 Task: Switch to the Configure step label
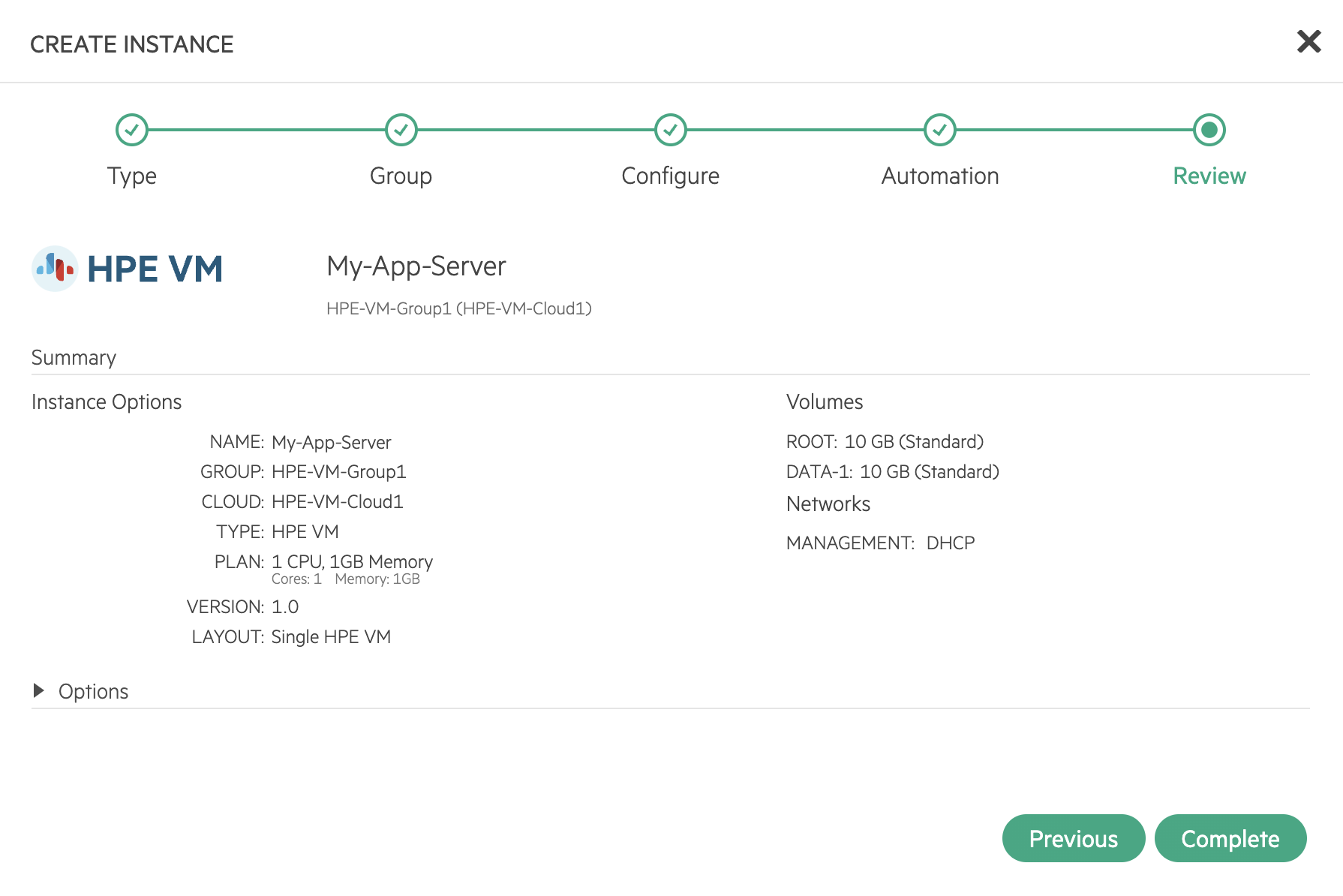click(x=671, y=176)
